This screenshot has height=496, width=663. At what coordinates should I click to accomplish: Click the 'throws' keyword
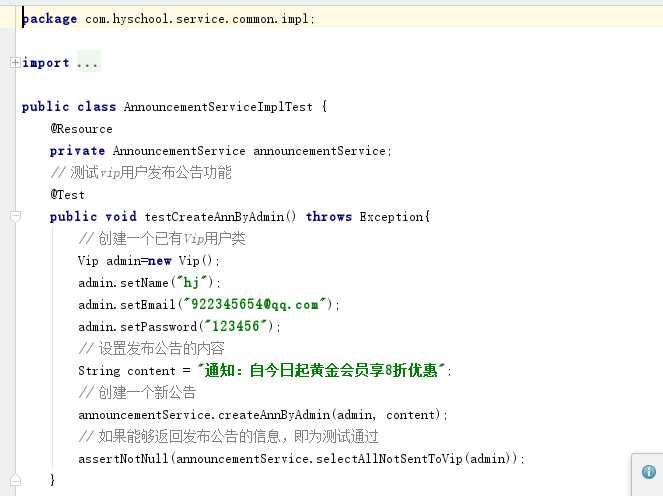coord(329,216)
